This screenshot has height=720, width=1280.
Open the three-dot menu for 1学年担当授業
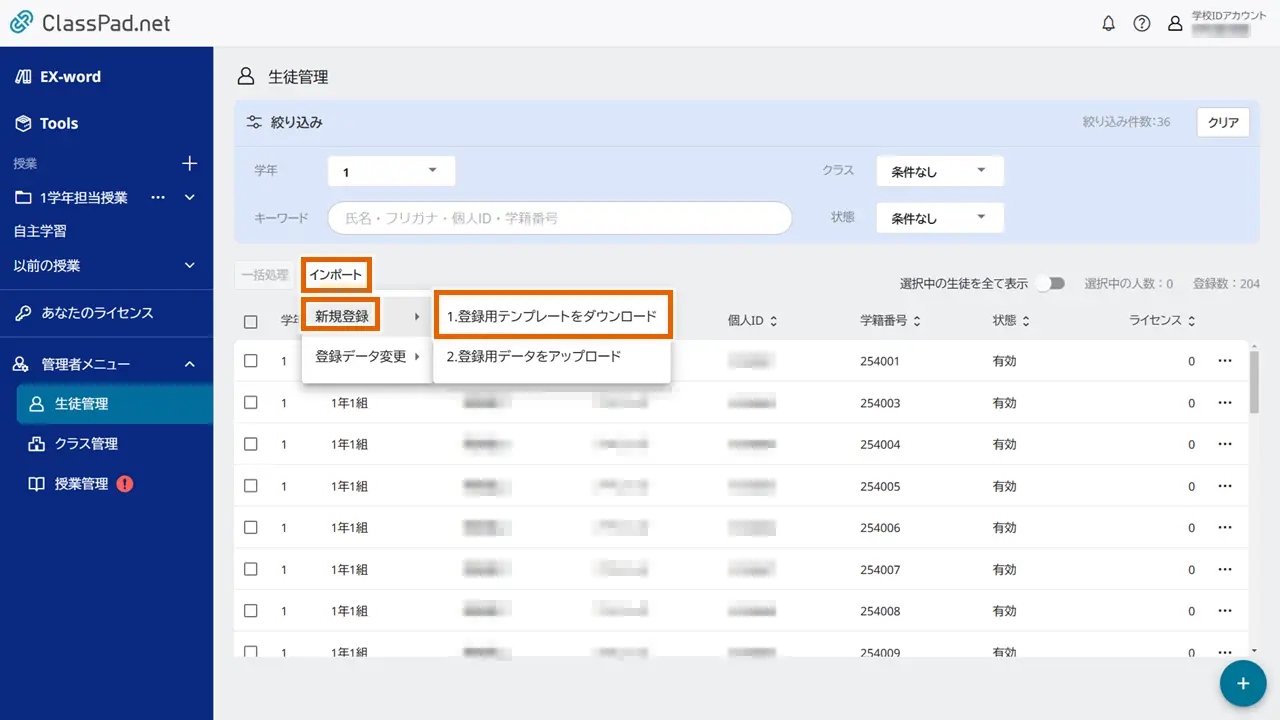[x=158, y=197]
